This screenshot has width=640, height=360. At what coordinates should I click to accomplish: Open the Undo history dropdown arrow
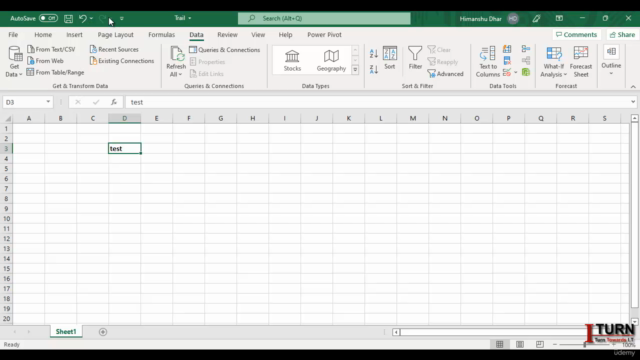(x=91, y=18)
